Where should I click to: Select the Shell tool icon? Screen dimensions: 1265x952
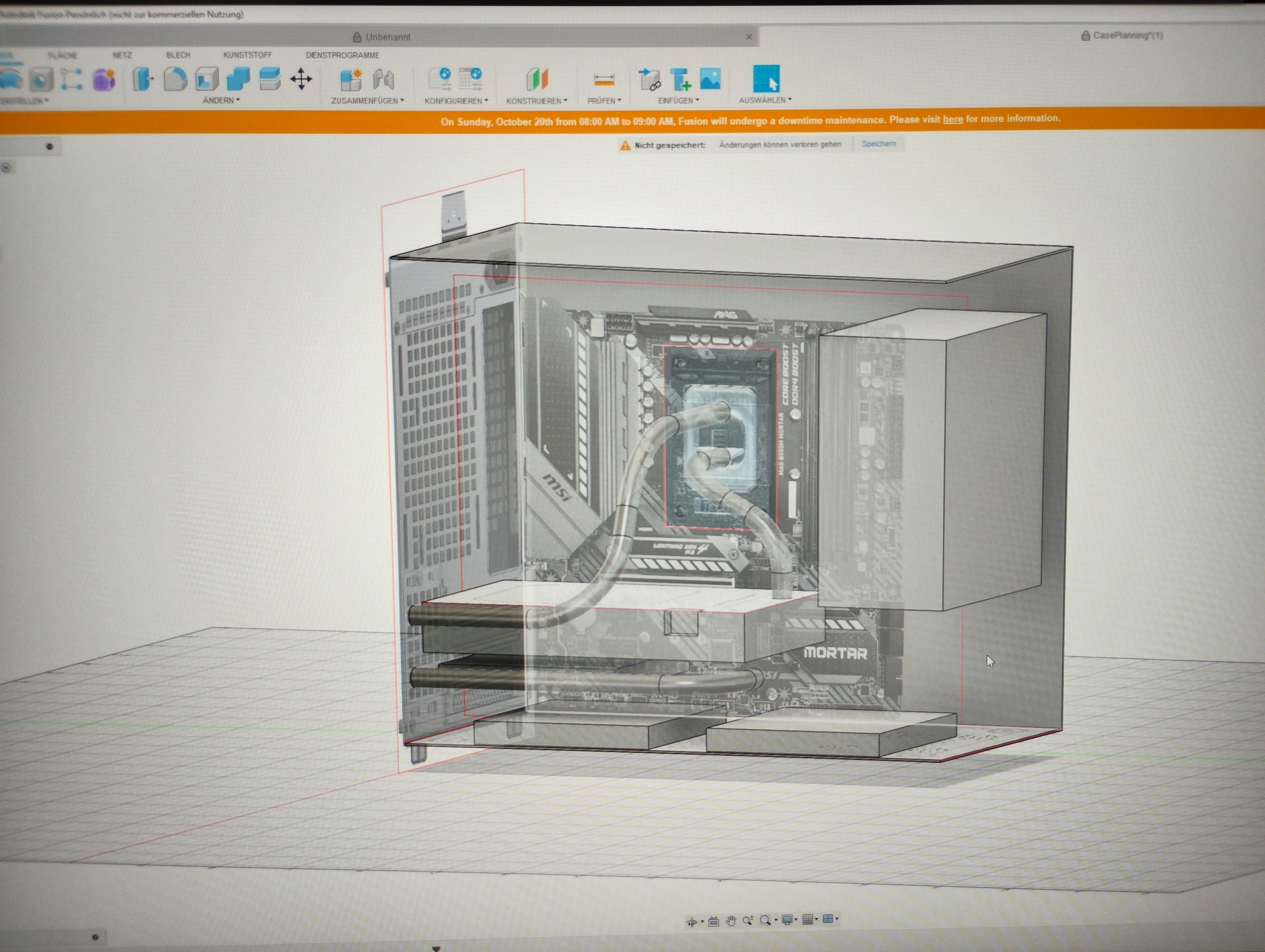click(206, 79)
